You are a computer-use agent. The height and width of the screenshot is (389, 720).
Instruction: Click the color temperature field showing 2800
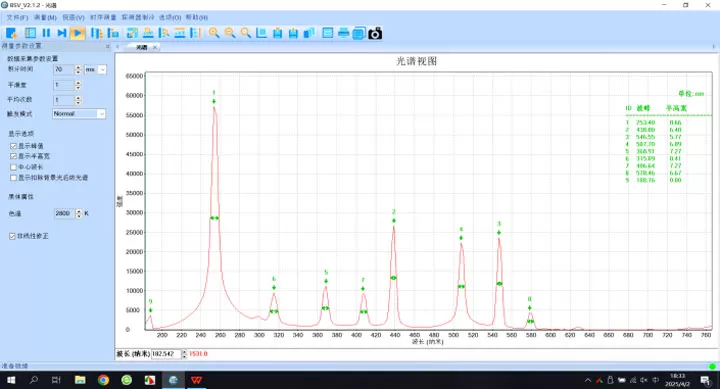[x=65, y=214]
